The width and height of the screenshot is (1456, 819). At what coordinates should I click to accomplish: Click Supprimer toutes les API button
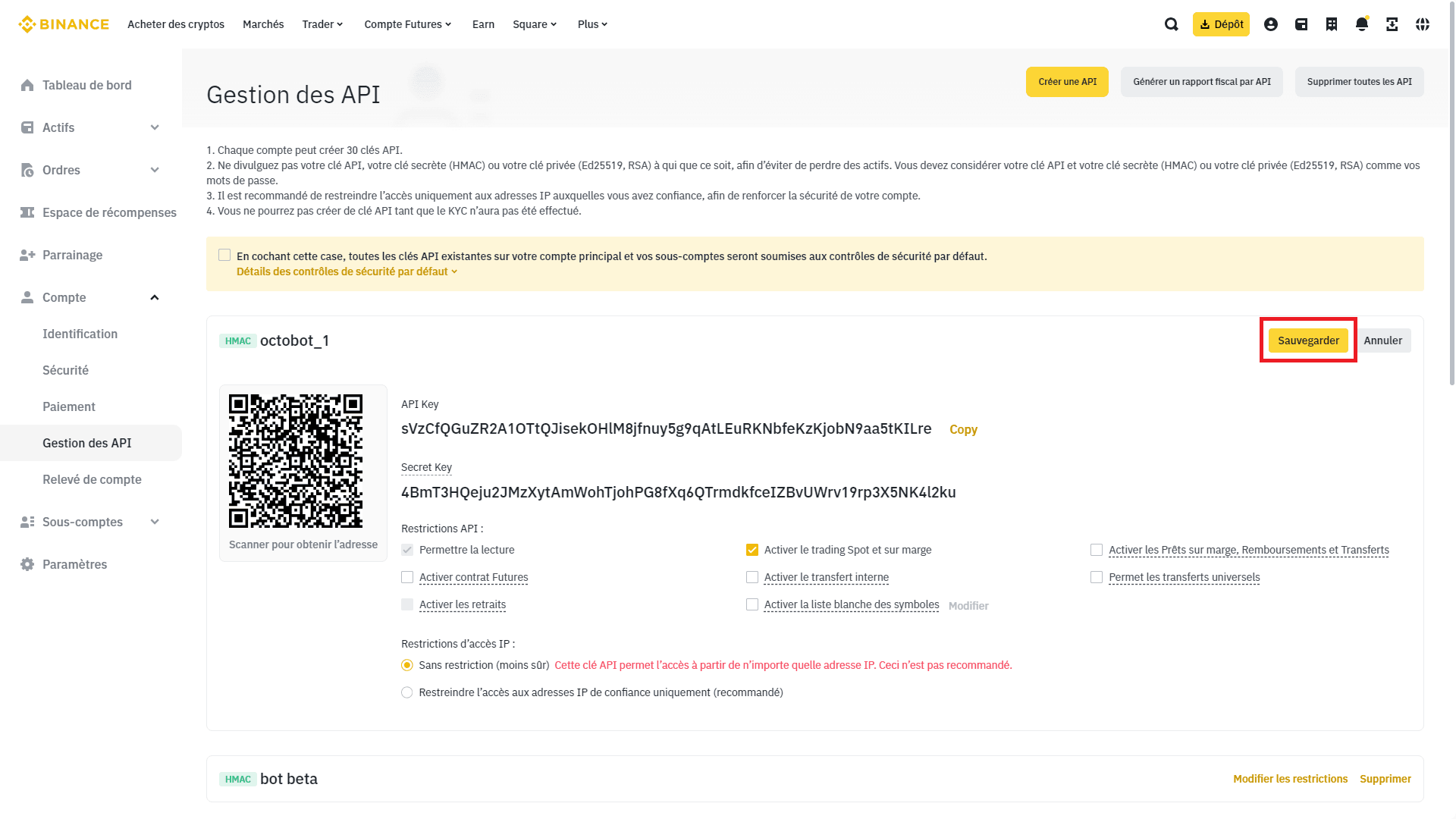tap(1360, 82)
